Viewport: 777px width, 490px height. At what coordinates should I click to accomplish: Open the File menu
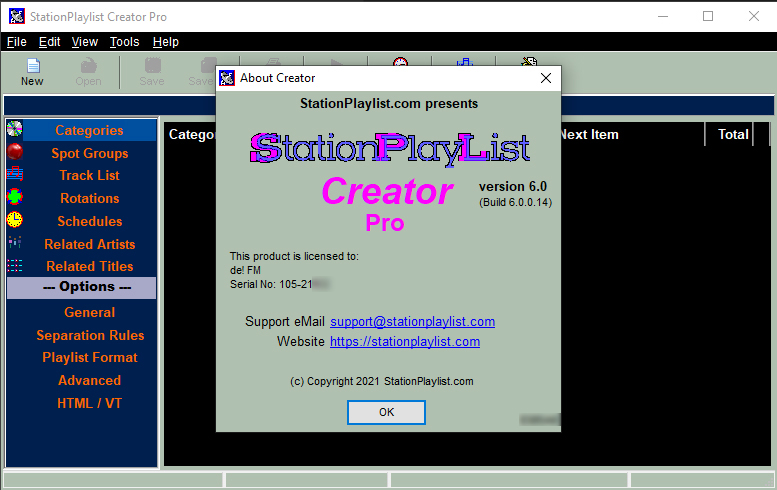pos(16,42)
